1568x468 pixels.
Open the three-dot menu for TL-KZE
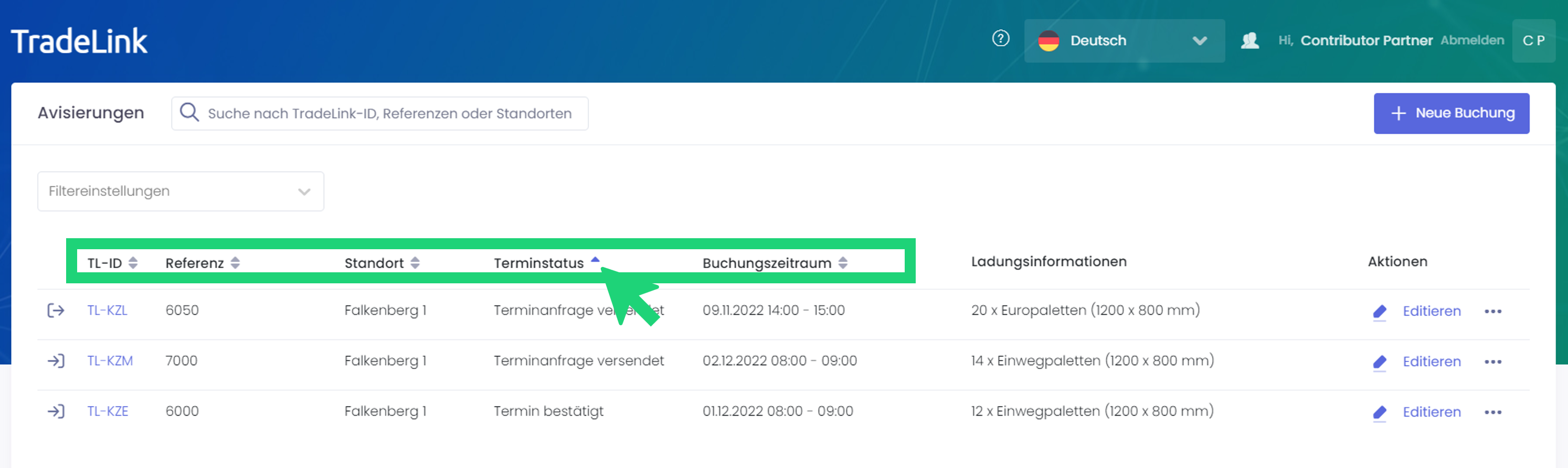tap(1492, 412)
